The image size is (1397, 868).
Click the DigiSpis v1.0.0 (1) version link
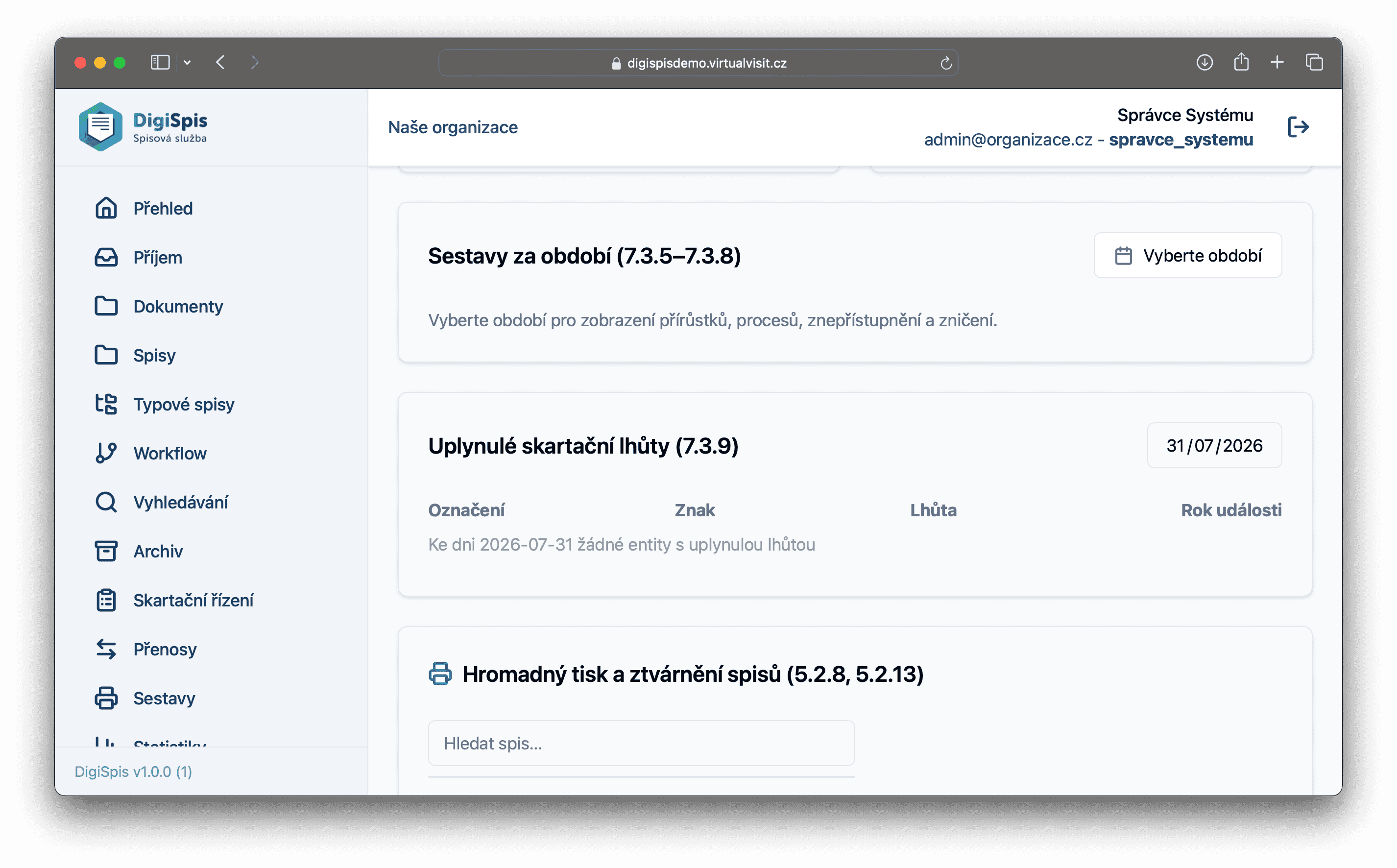tap(133, 772)
